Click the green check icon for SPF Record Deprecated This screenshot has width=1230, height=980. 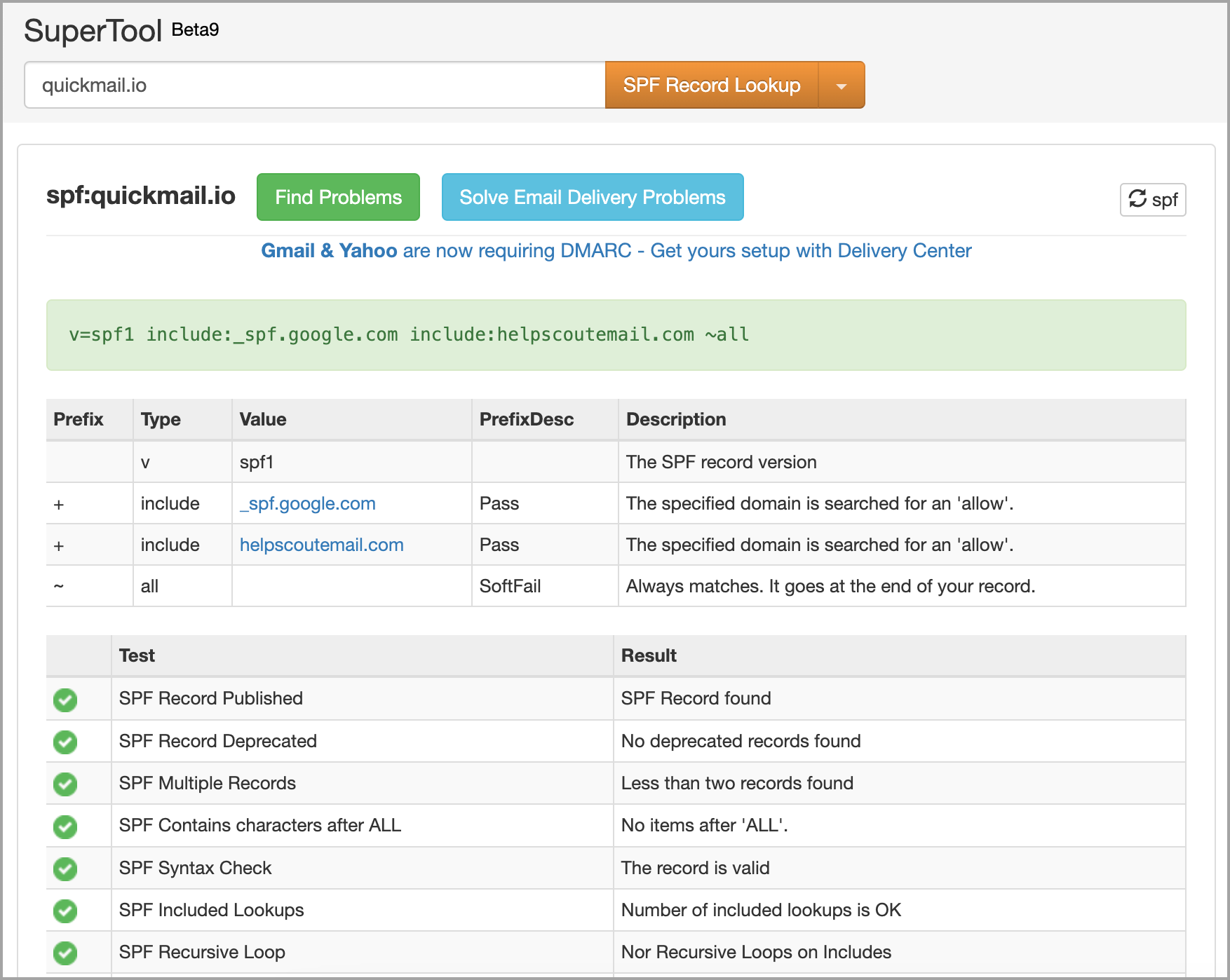65,742
